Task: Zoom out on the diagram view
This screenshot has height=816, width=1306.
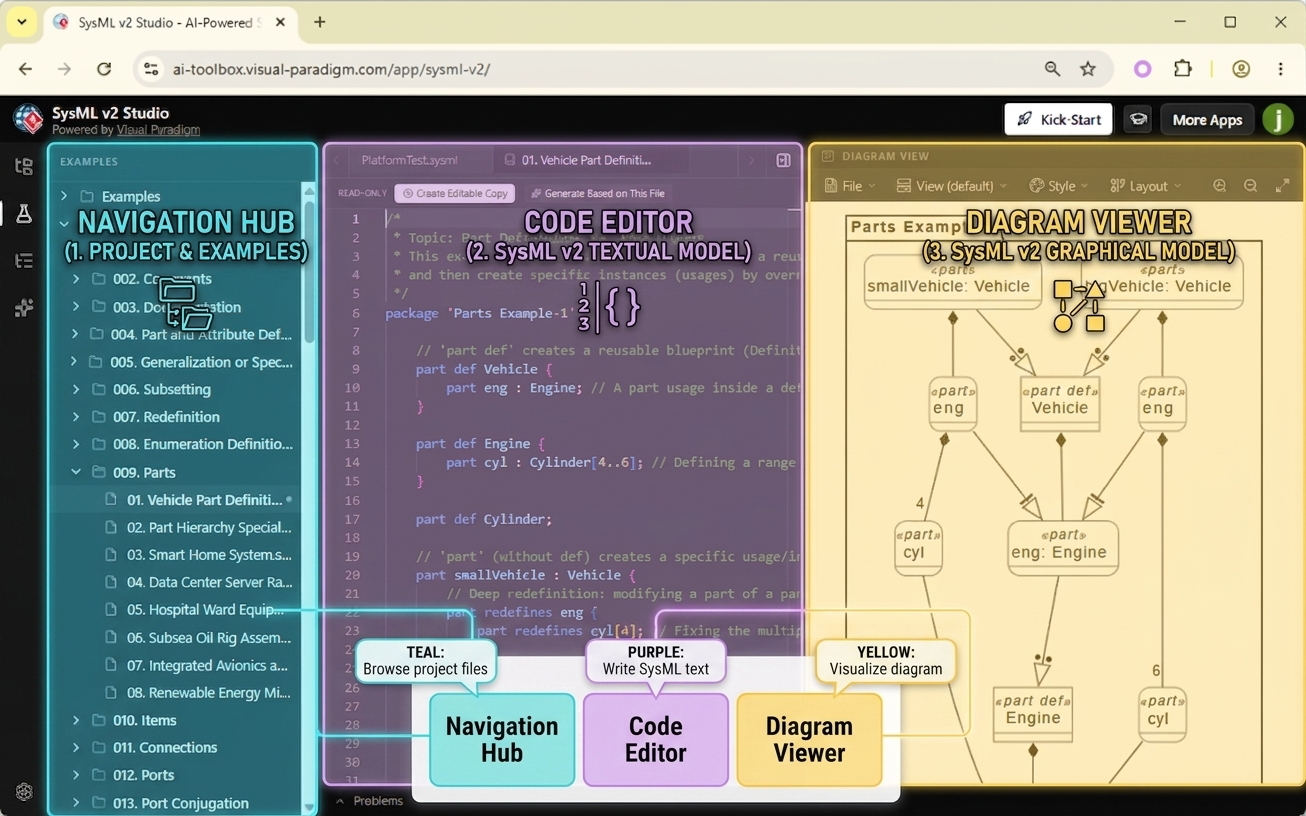Action: pyautogui.click(x=1250, y=186)
